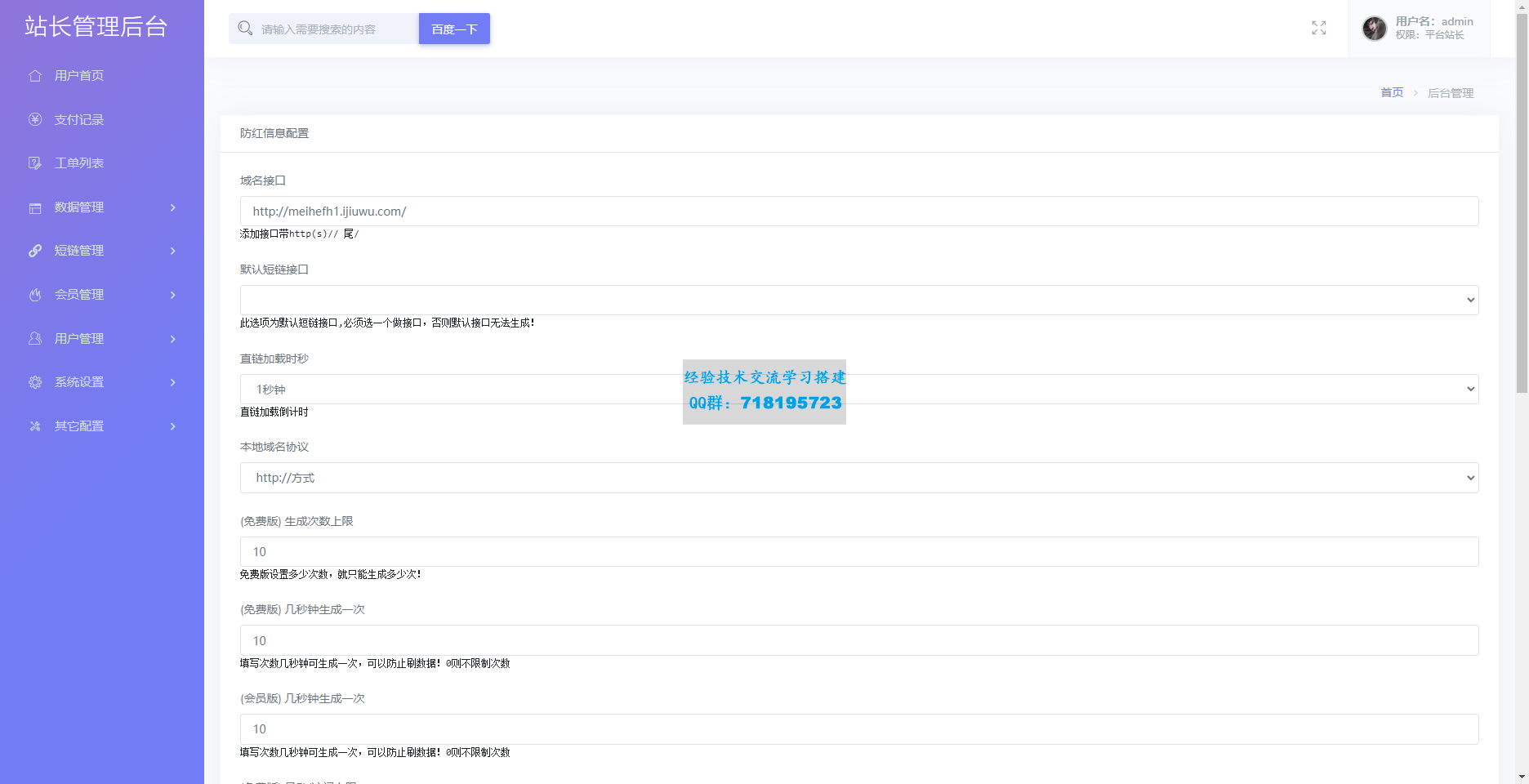Click the home icon beside 用户首页
The image size is (1529, 784).
tap(35, 76)
